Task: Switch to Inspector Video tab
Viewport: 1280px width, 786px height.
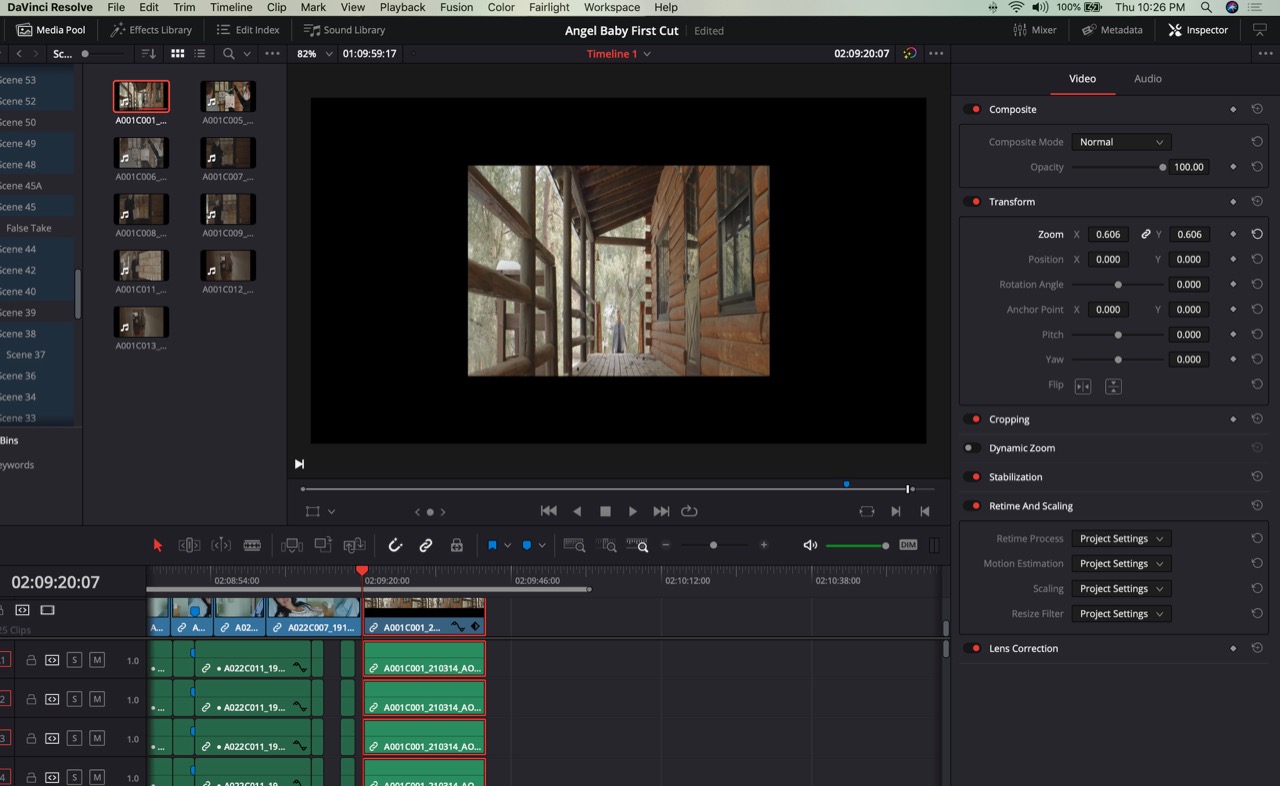Action: click(1082, 78)
